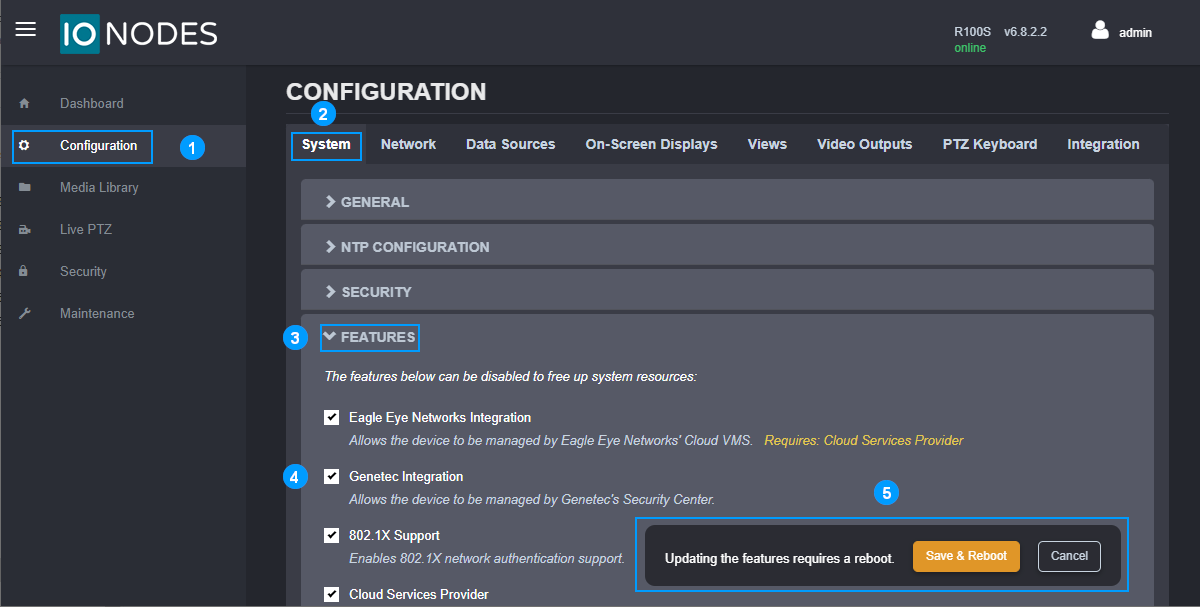Disable the Cloud Services Provider feature
Image resolution: width=1200 pixels, height=607 pixels.
331,594
